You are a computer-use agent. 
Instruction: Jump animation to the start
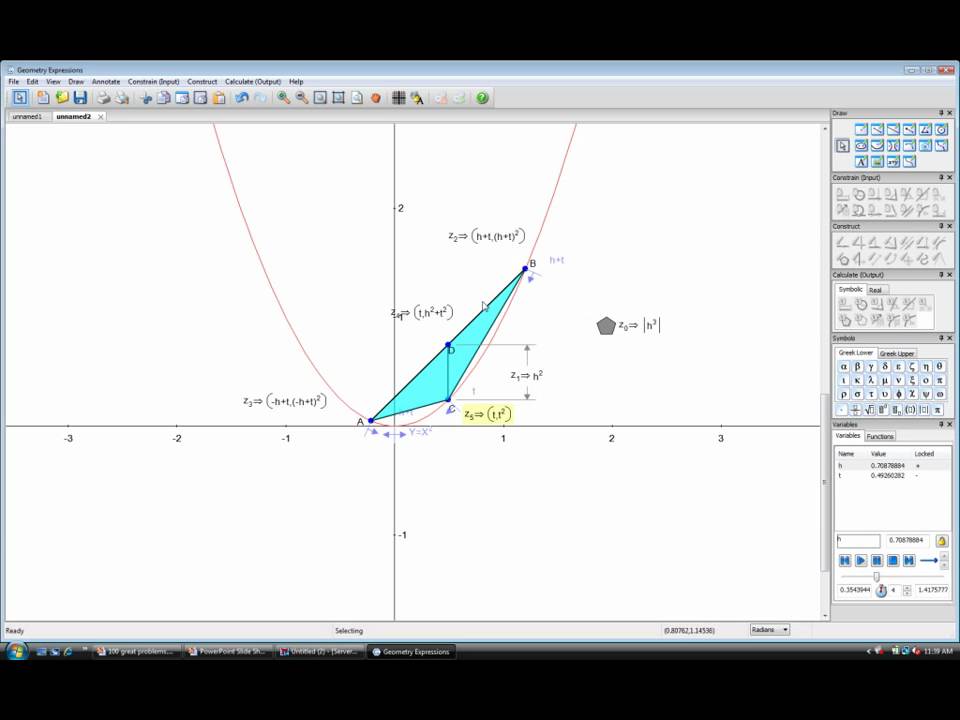845,560
